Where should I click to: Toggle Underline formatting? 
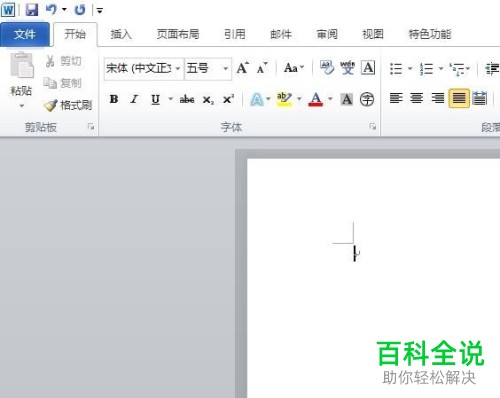[x=155, y=99]
